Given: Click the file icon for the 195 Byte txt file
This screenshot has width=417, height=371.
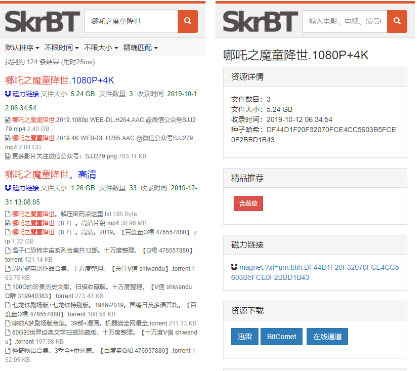Looking at the screenshot, I should (8, 214).
